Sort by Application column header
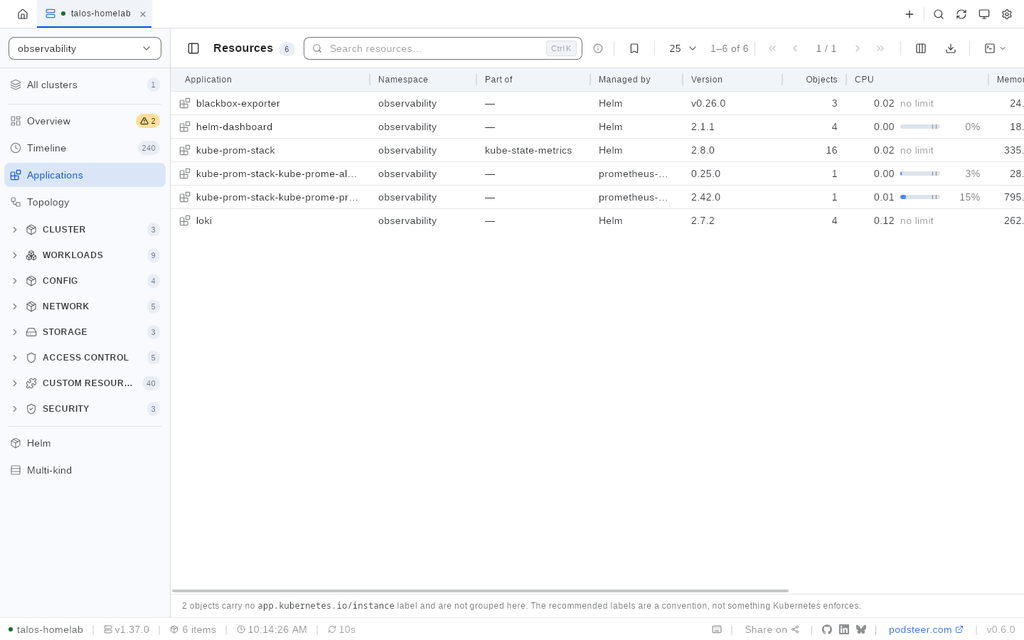 coord(208,80)
